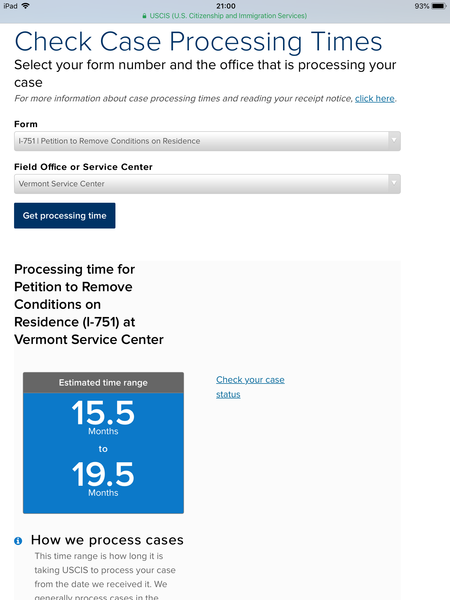Viewport: 450px width, 600px height.
Task: Open the click here link
Action: pos(375,99)
